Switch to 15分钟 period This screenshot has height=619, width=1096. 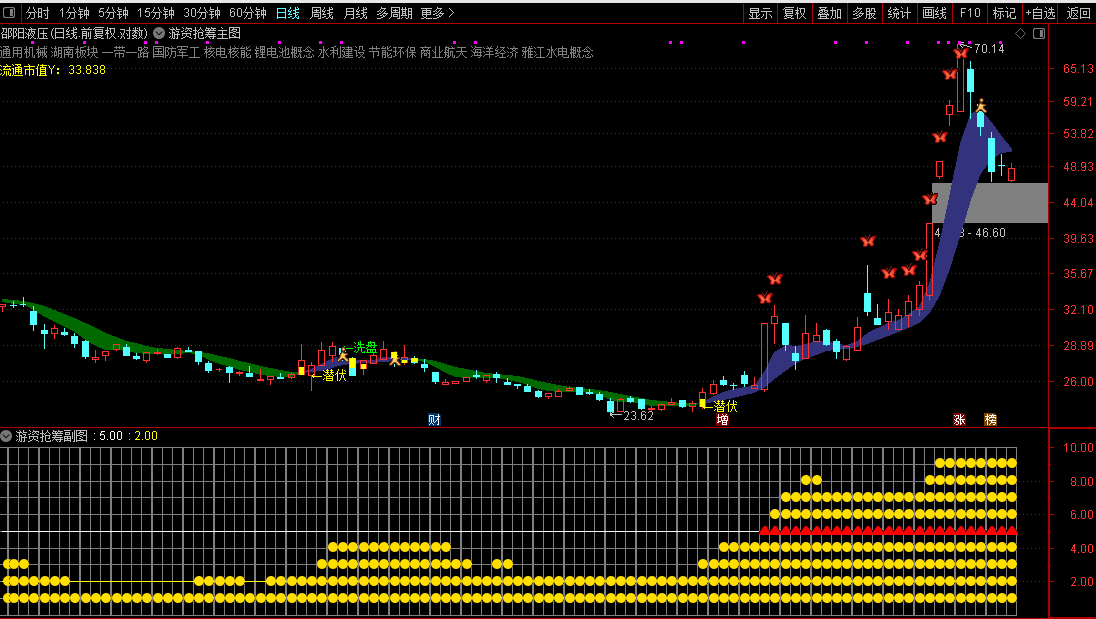pos(156,13)
